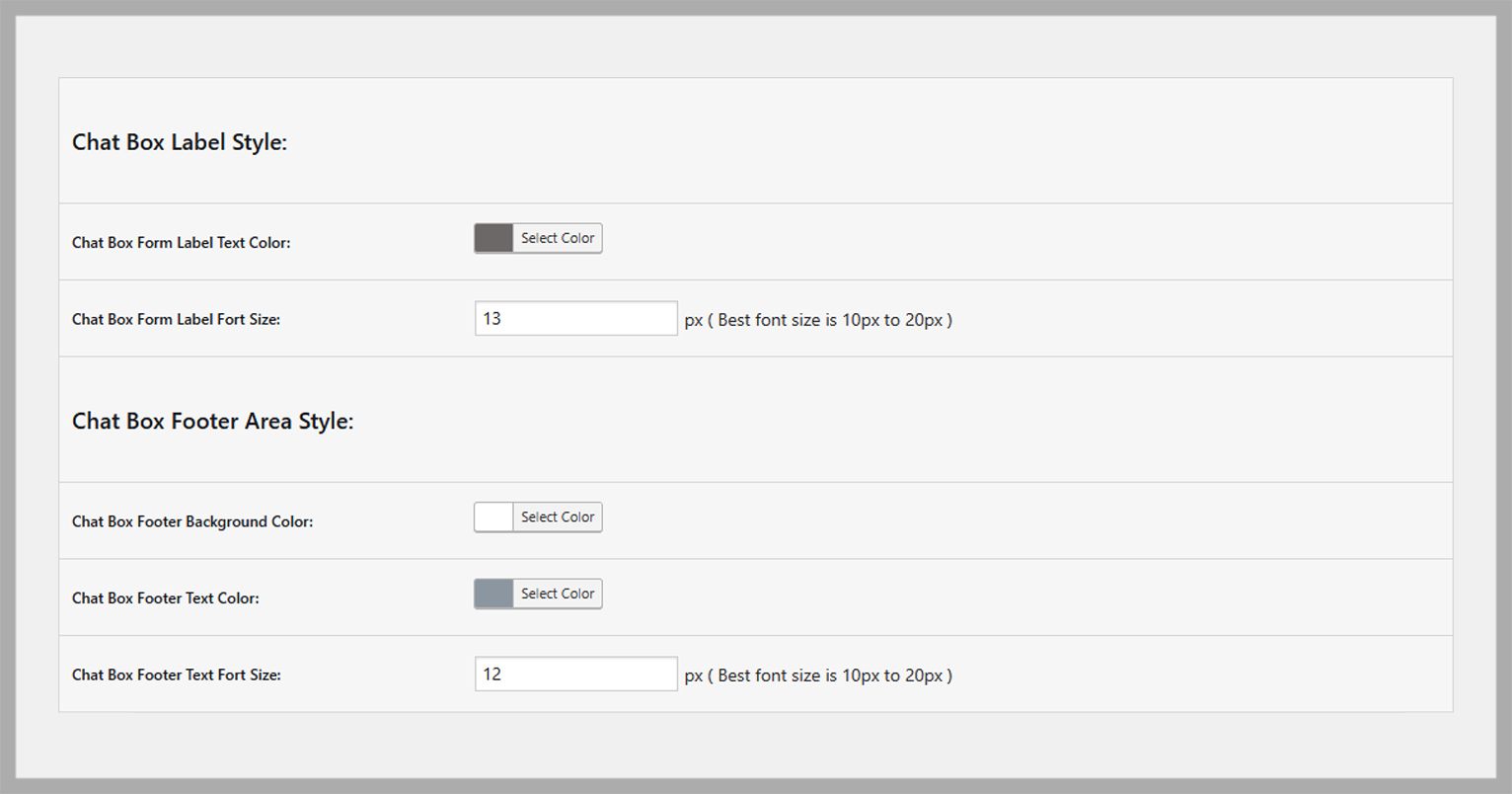Click the px hint beside Footer Text Font Size
Viewport: 1512px width, 794px height.
(x=818, y=675)
